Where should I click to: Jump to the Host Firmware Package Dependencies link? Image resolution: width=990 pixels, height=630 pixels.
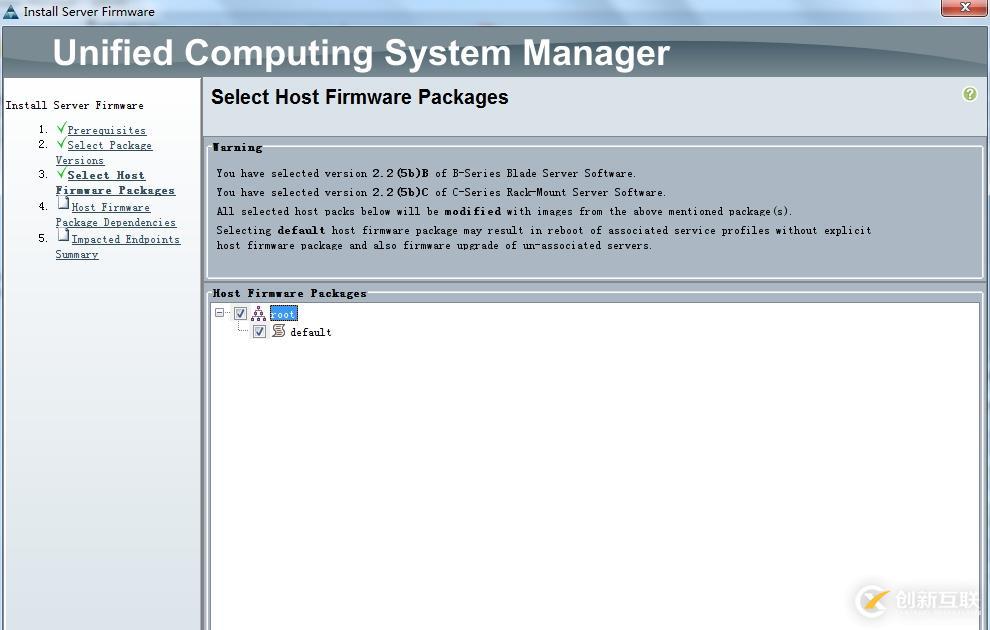[110, 208]
